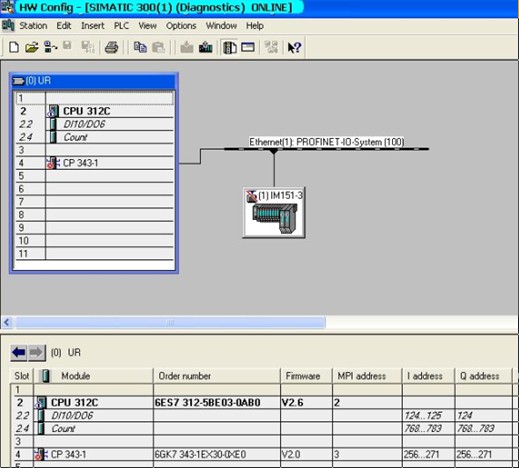Open the Edit menu

(x=64, y=26)
